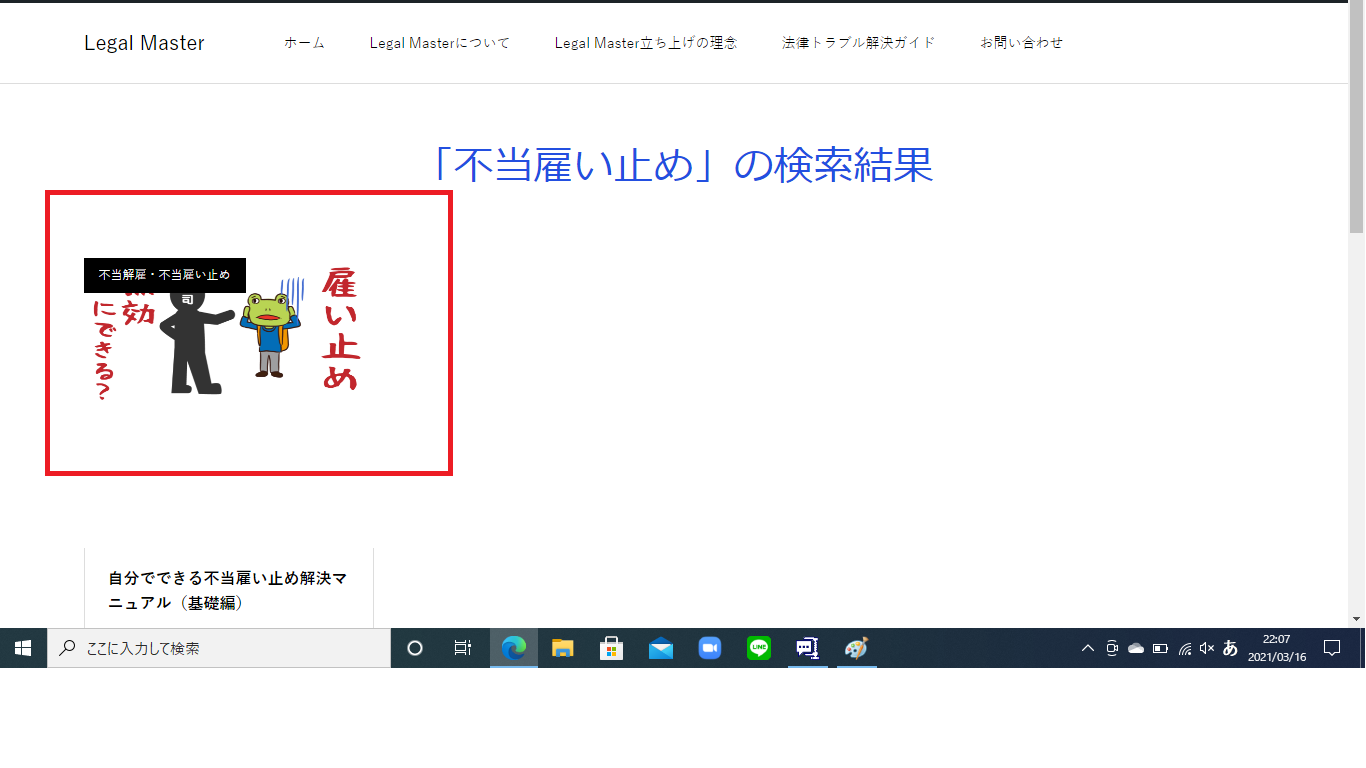This screenshot has height=768, width=1366.
Task: Open File Explorer from taskbar
Action: [x=563, y=648]
